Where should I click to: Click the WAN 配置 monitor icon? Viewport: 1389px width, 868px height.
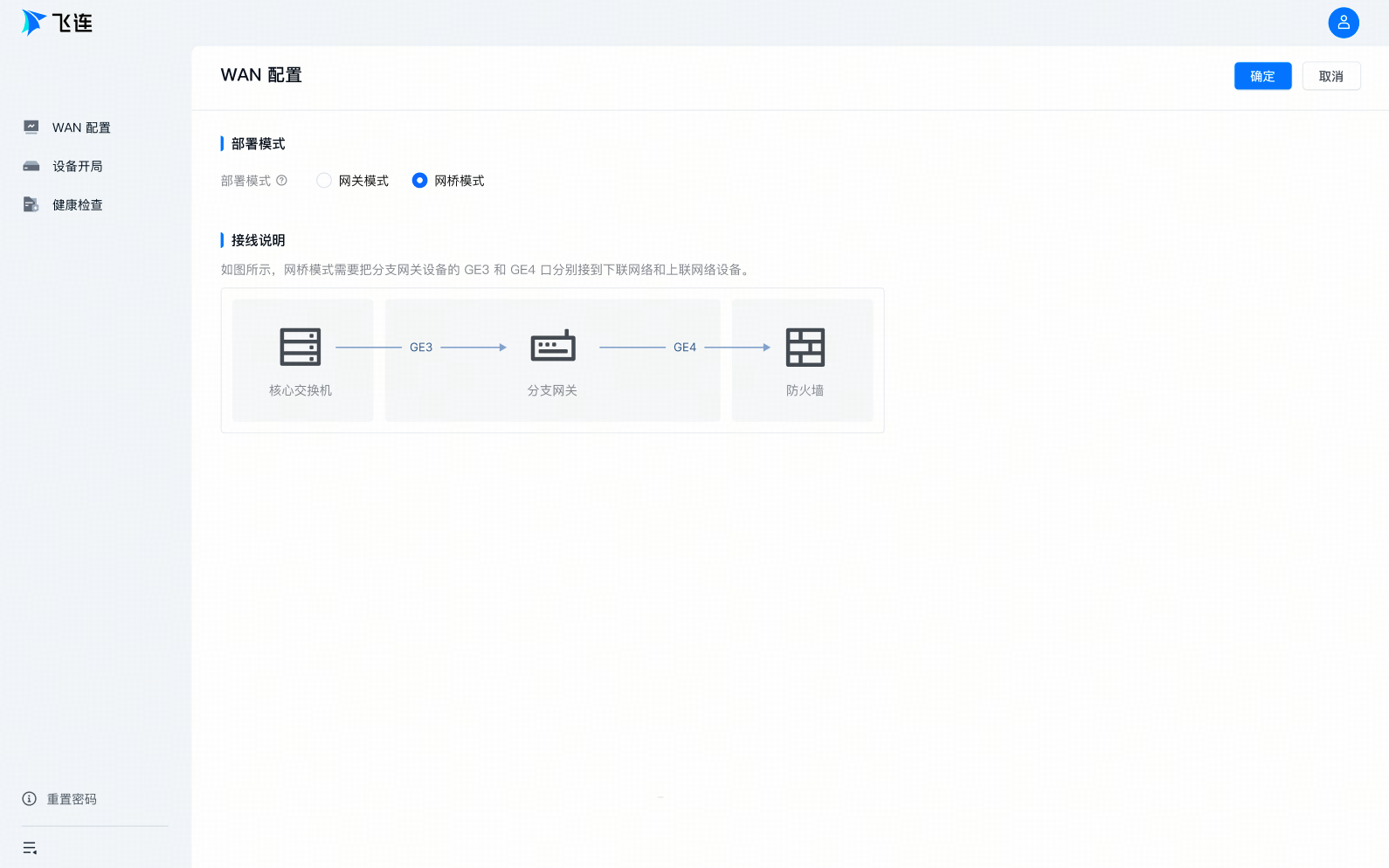[x=31, y=127]
